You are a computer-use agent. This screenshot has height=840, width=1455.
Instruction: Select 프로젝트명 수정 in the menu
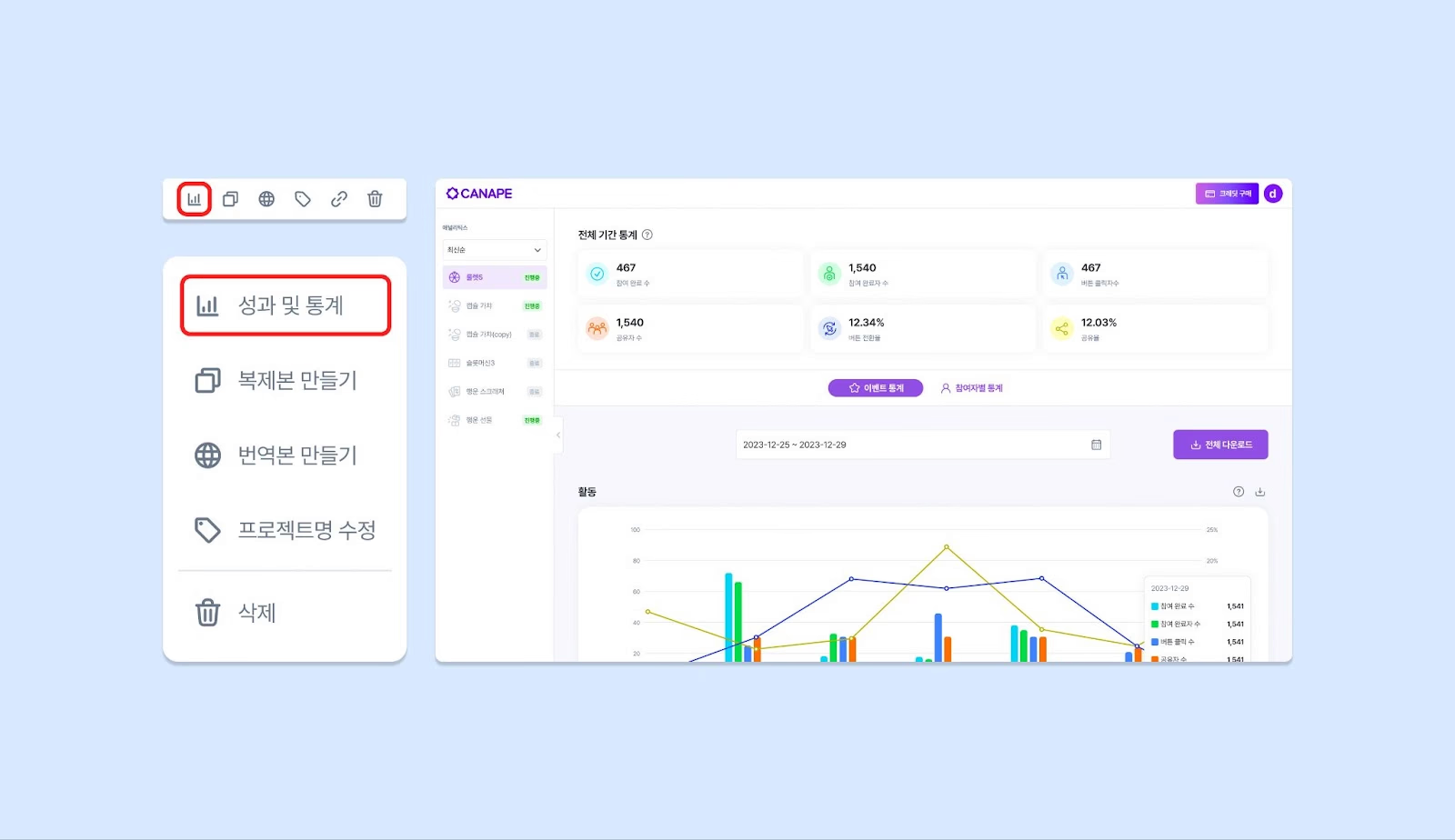[x=286, y=530]
